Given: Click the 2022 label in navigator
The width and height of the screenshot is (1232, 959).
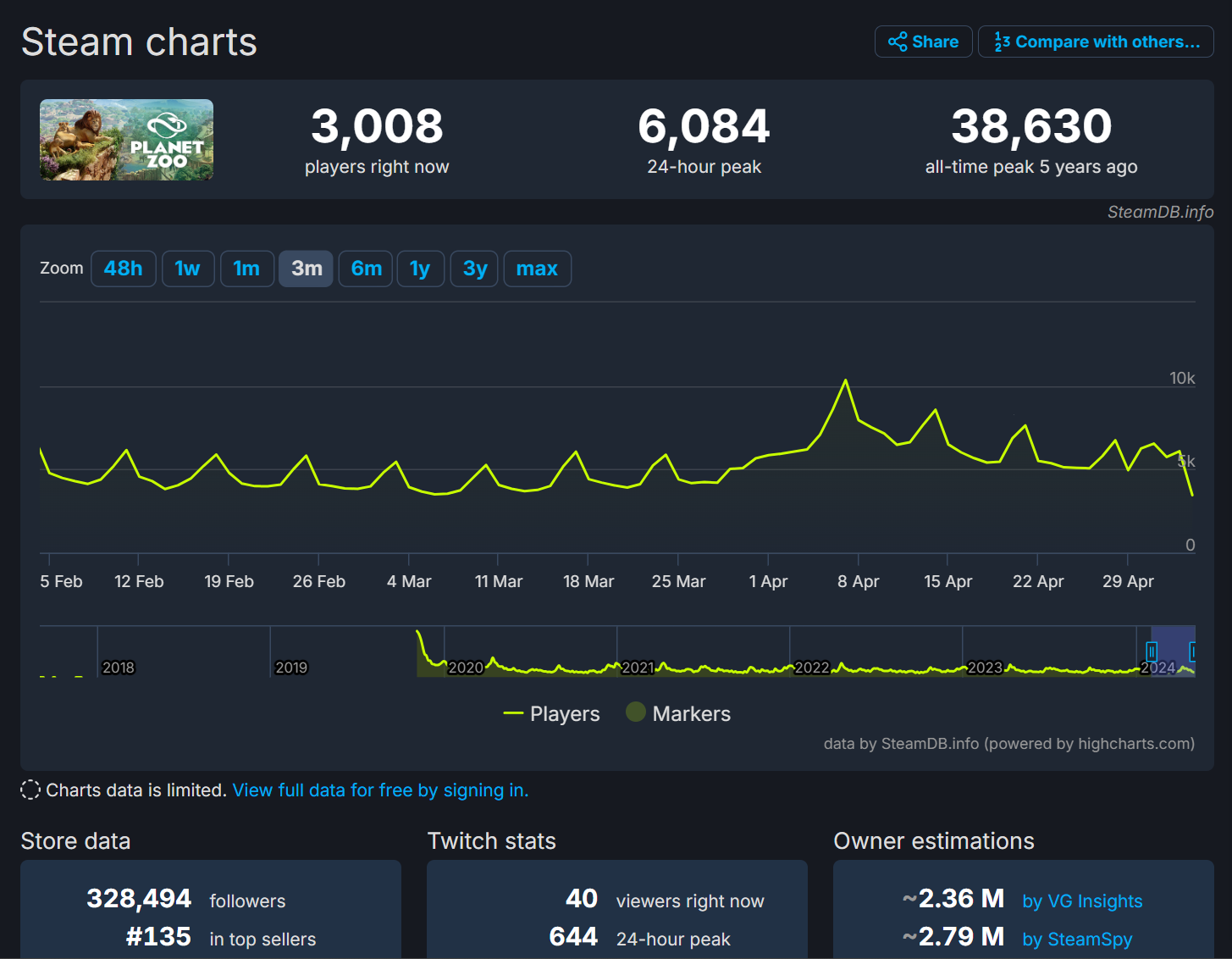Looking at the screenshot, I should (812, 668).
